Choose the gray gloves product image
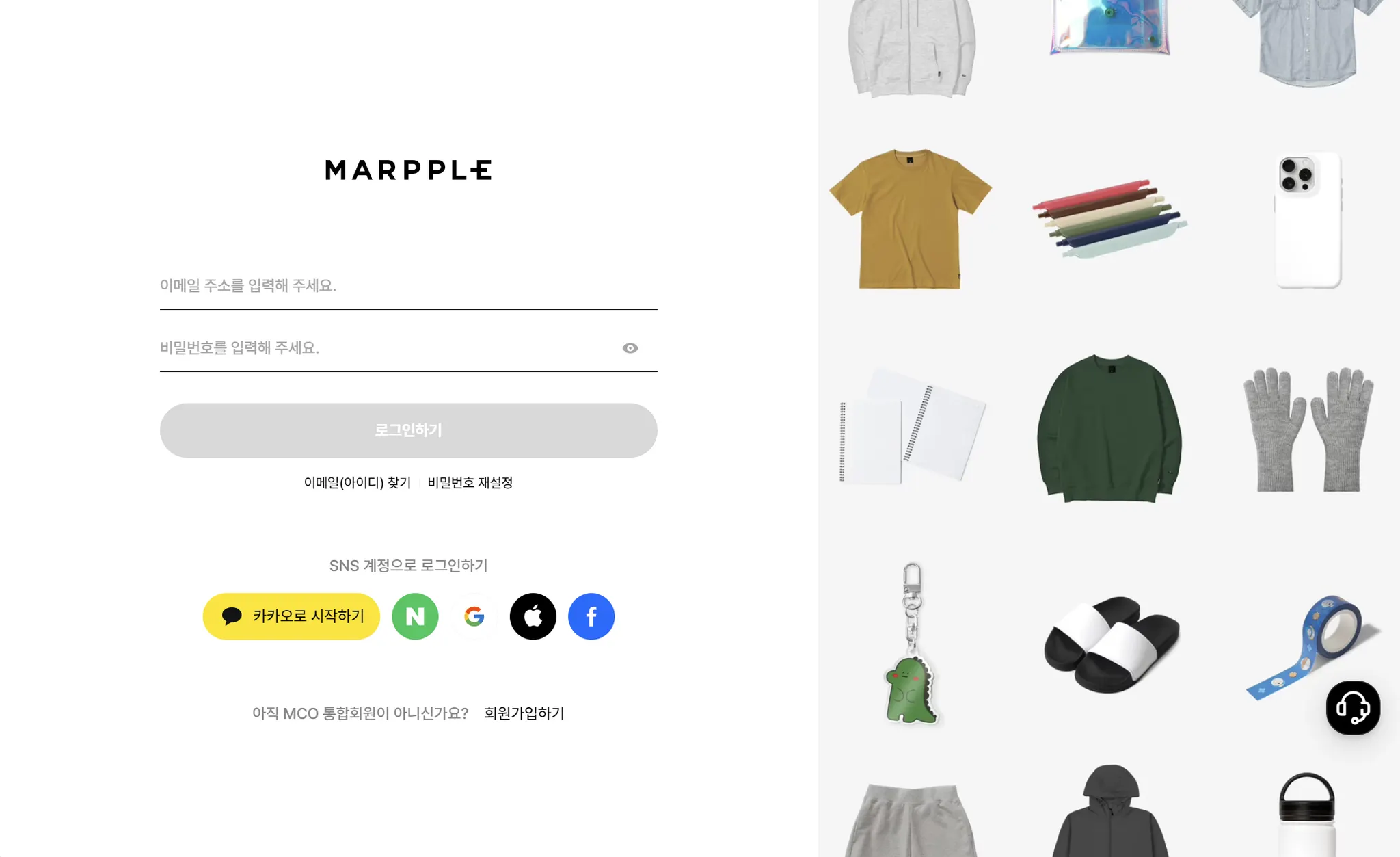This screenshot has height=857, width=1400. pyautogui.click(x=1308, y=430)
